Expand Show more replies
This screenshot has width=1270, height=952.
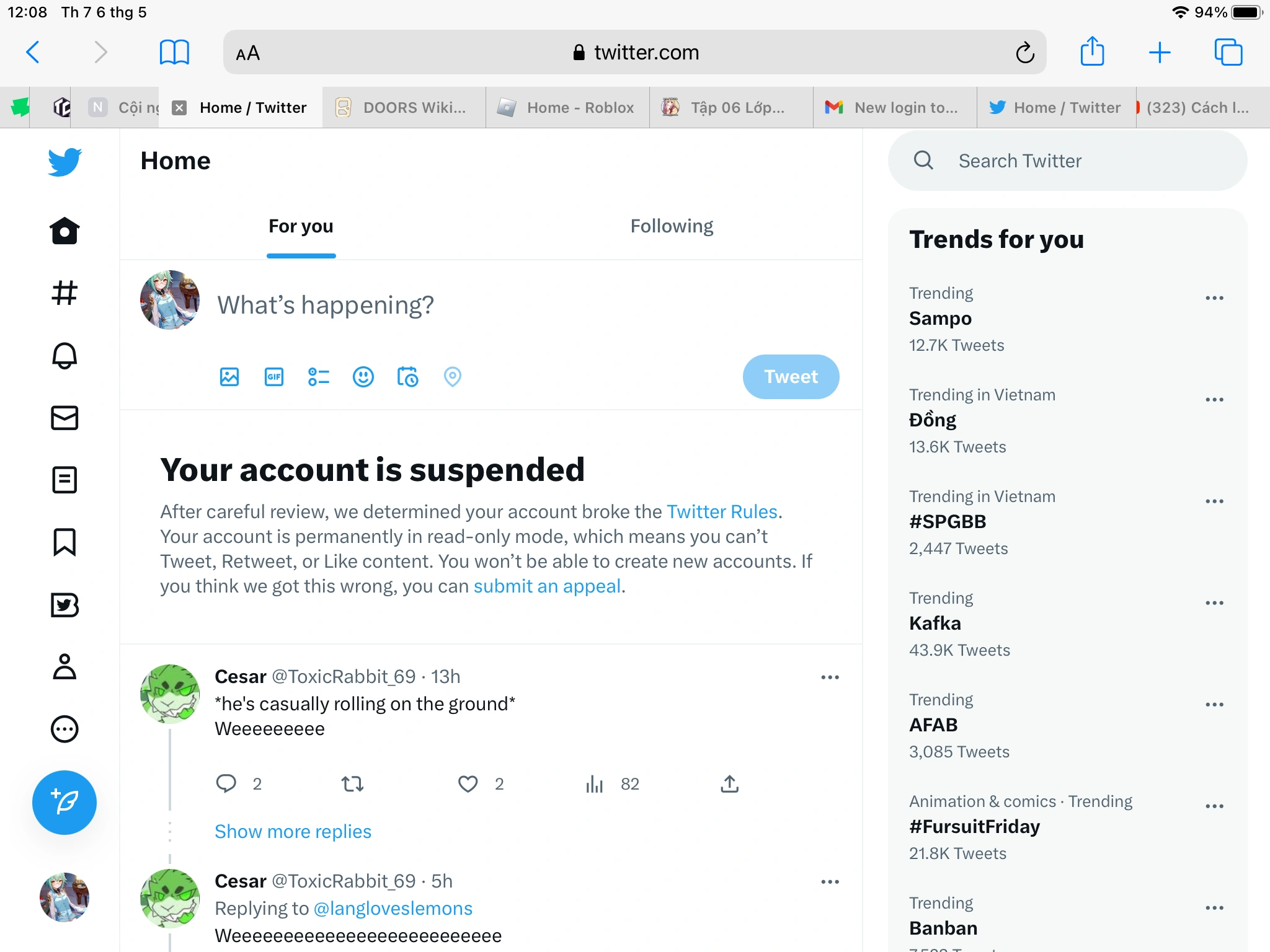pos(293,831)
